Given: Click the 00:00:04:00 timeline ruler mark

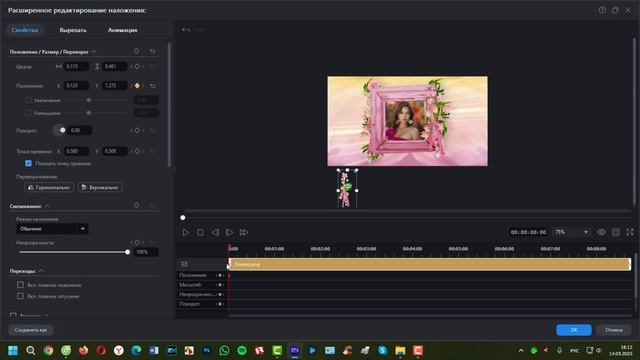Looking at the screenshot, I should click(412, 249).
